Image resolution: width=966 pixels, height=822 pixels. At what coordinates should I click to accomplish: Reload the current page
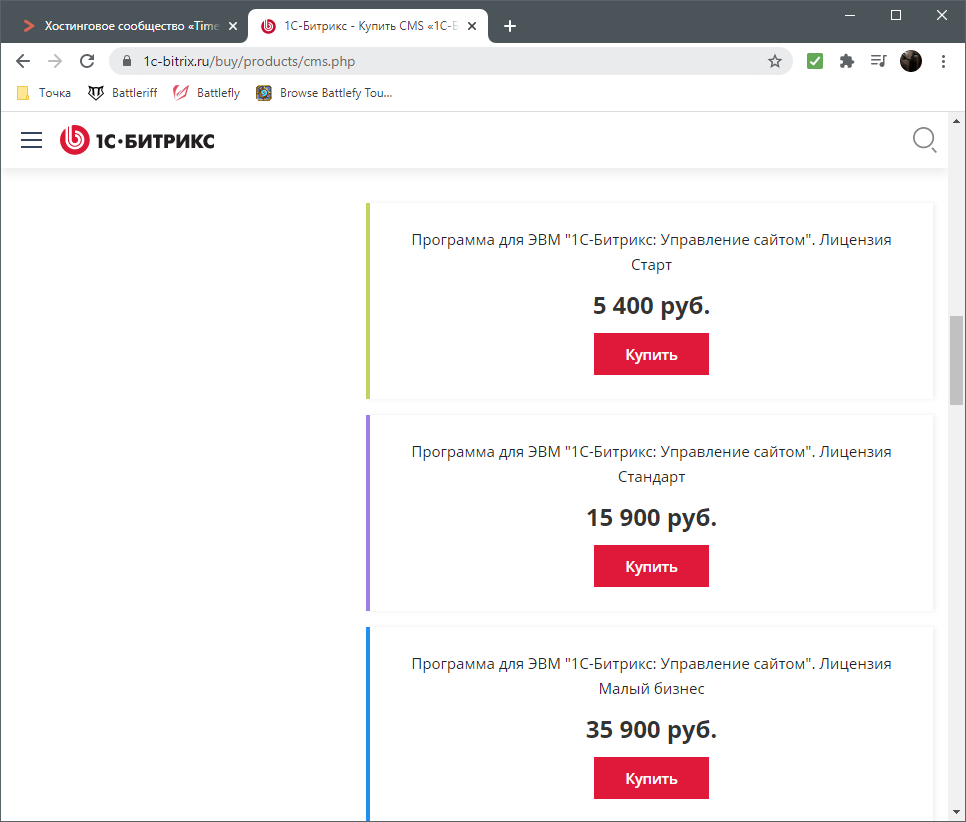[86, 61]
